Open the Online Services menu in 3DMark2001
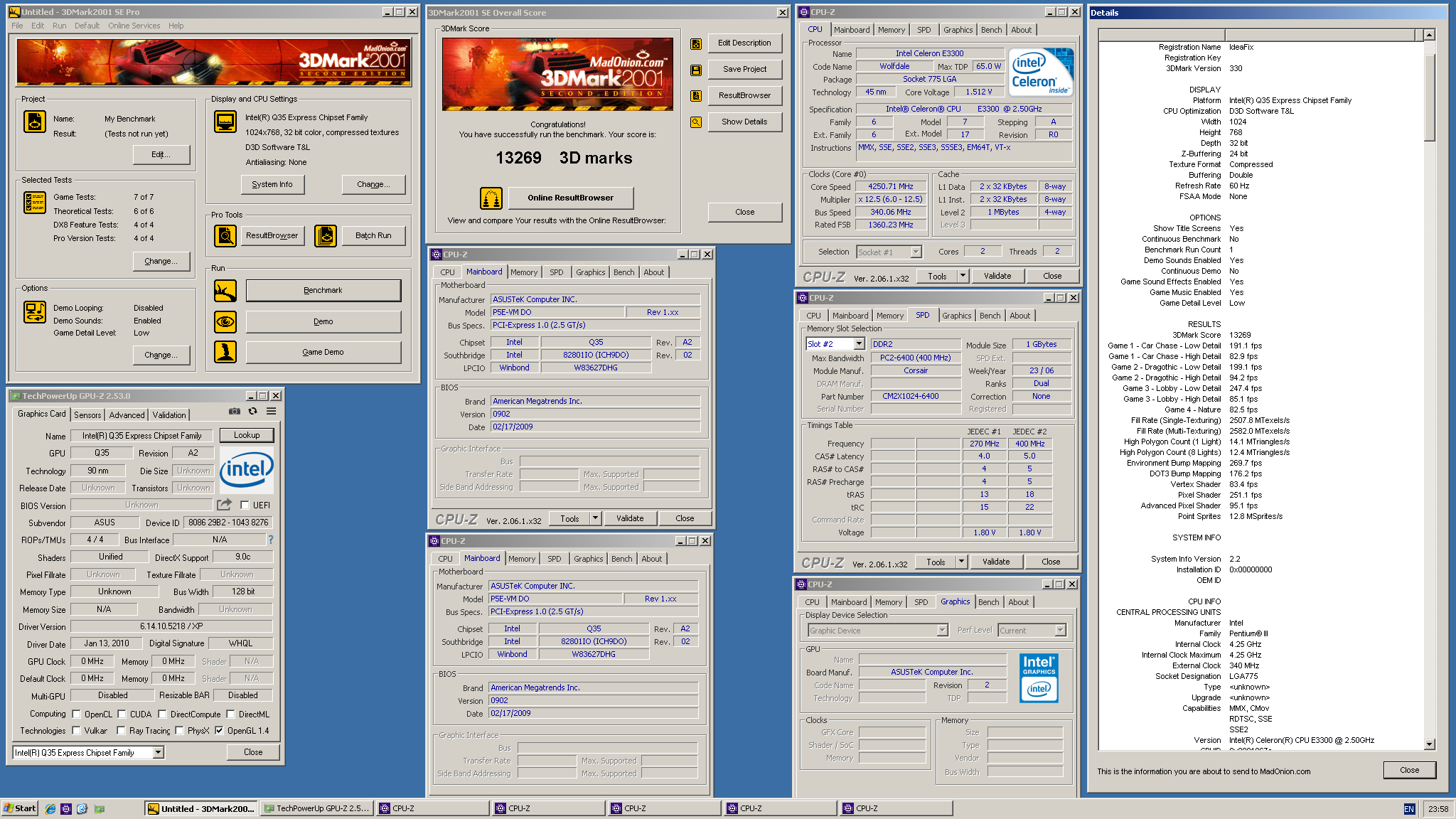Screen dimensions: 1456x819 [134, 26]
